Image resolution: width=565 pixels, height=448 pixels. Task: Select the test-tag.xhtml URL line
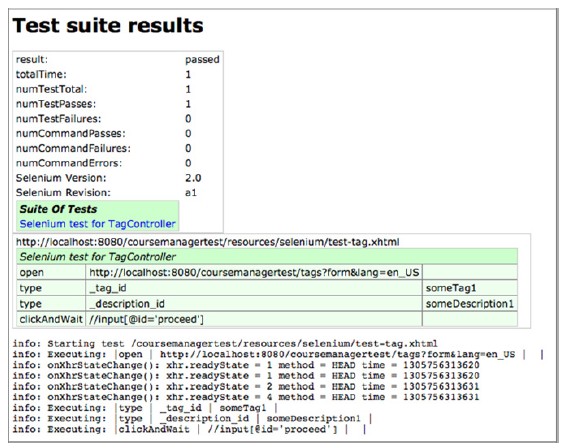[208, 242]
